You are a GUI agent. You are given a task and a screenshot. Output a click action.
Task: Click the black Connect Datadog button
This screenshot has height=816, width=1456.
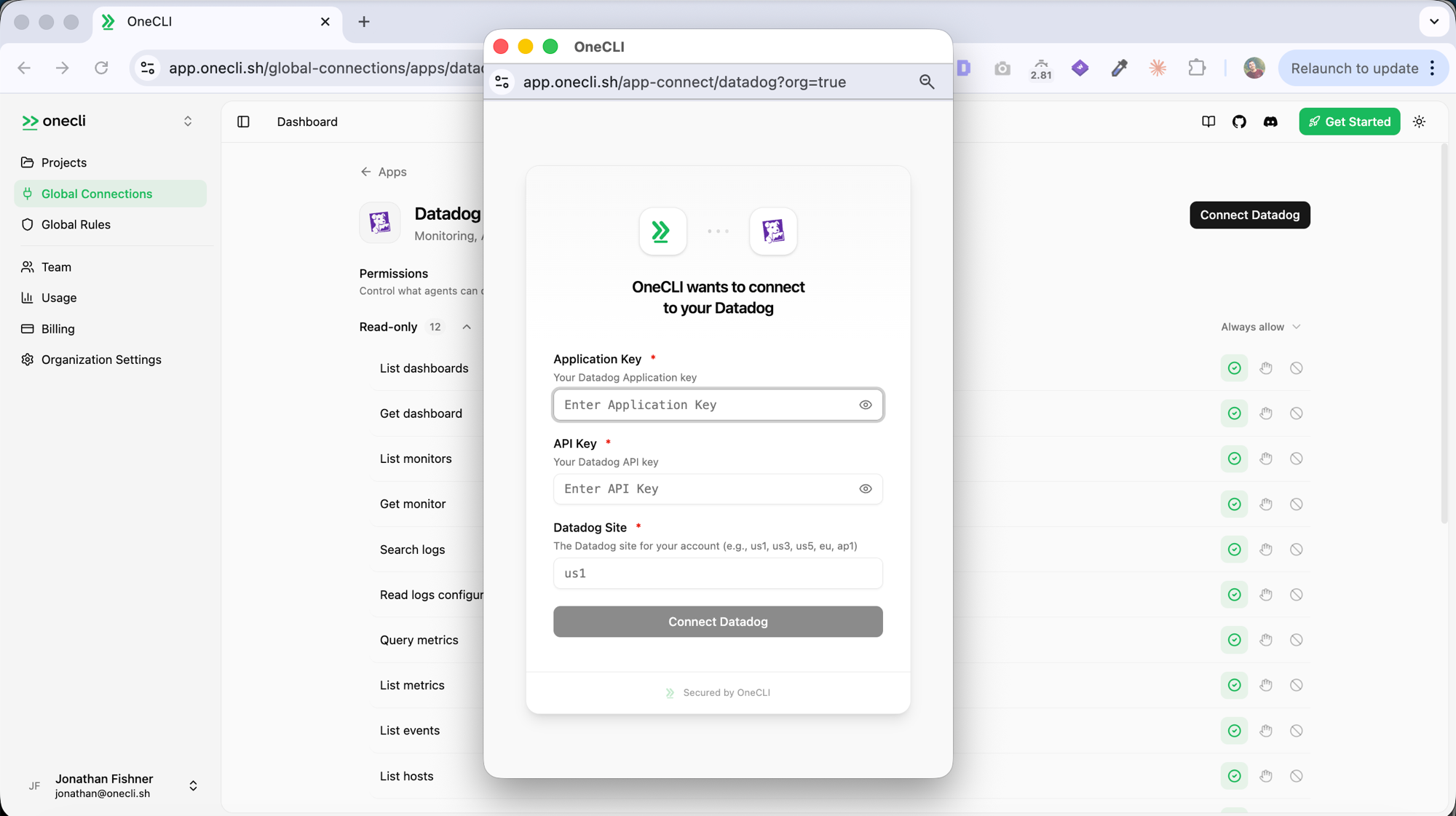[x=1249, y=215]
